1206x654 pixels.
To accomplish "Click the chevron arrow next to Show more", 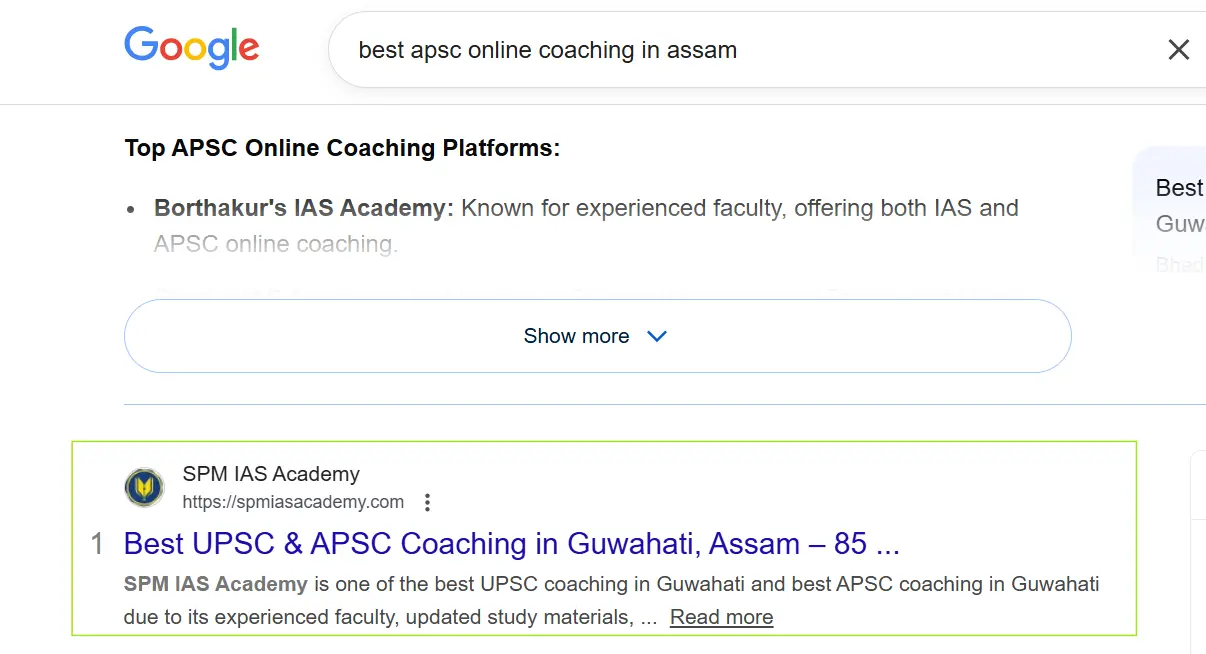I will pos(657,336).
